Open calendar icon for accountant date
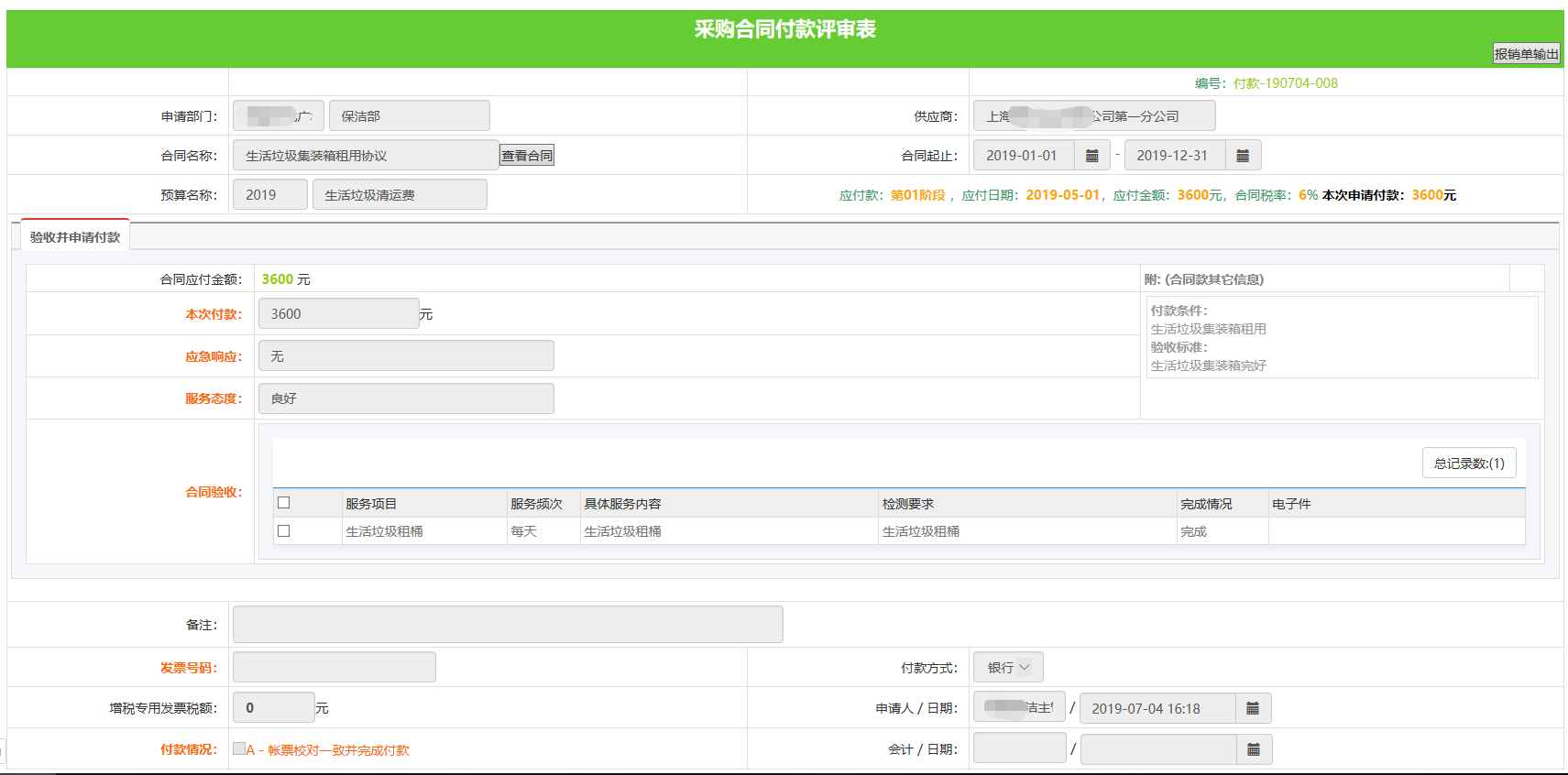Screen dimensions: 1568x775 pos(1253,749)
